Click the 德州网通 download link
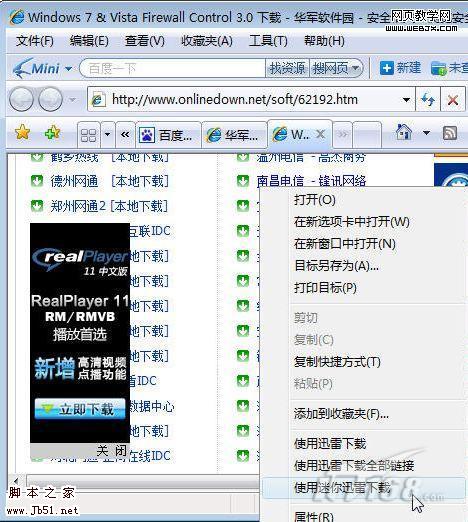Viewport: 468px width, 522px height. (x=75, y=181)
